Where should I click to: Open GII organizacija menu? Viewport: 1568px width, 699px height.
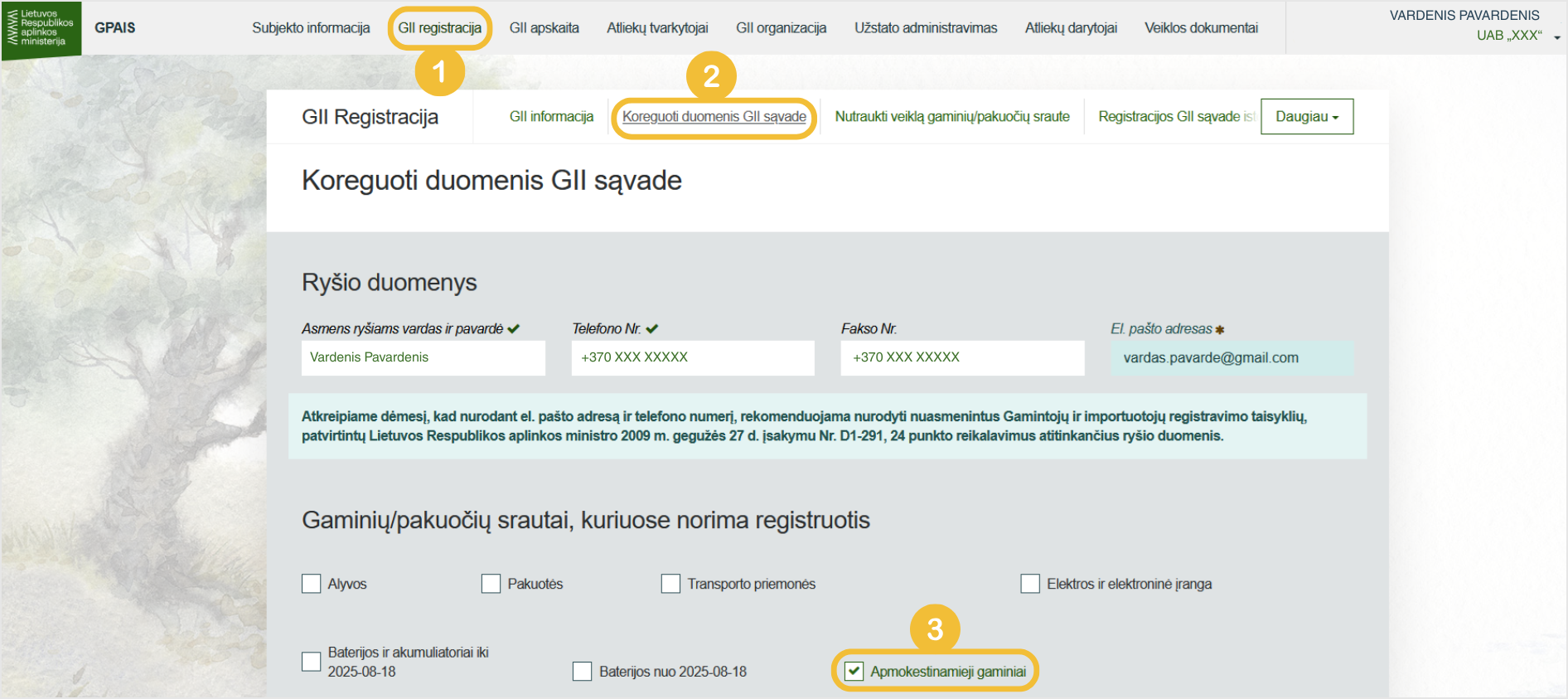pos(782,28)
